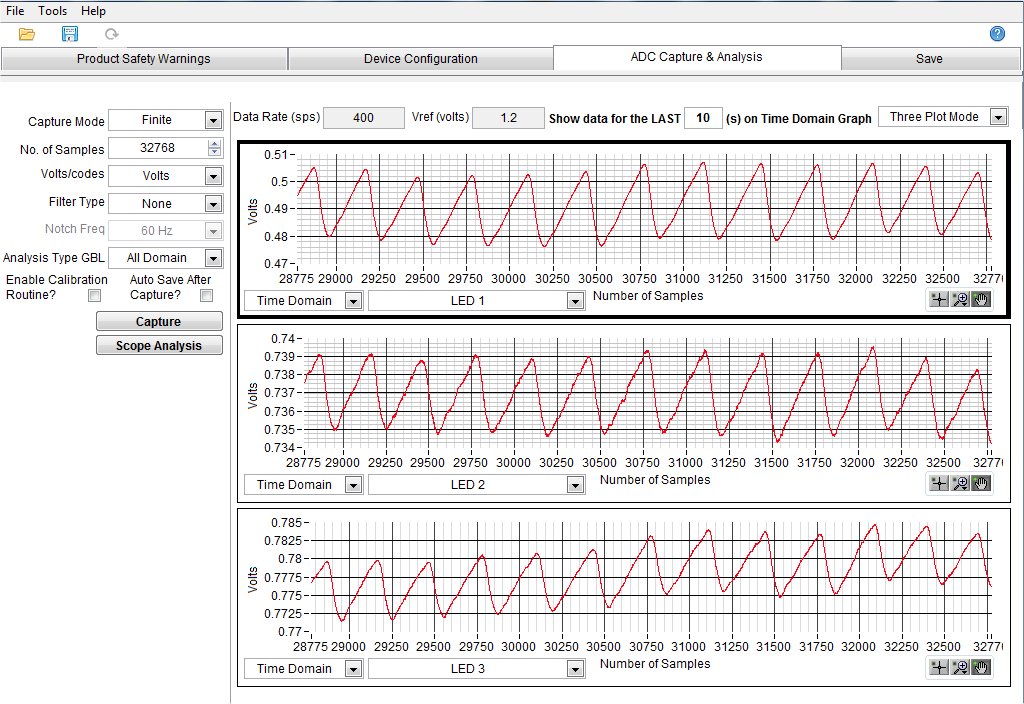Click the Show data for LAST seconds field
The height and width of the screenshot is (704, 1024).
703,118
